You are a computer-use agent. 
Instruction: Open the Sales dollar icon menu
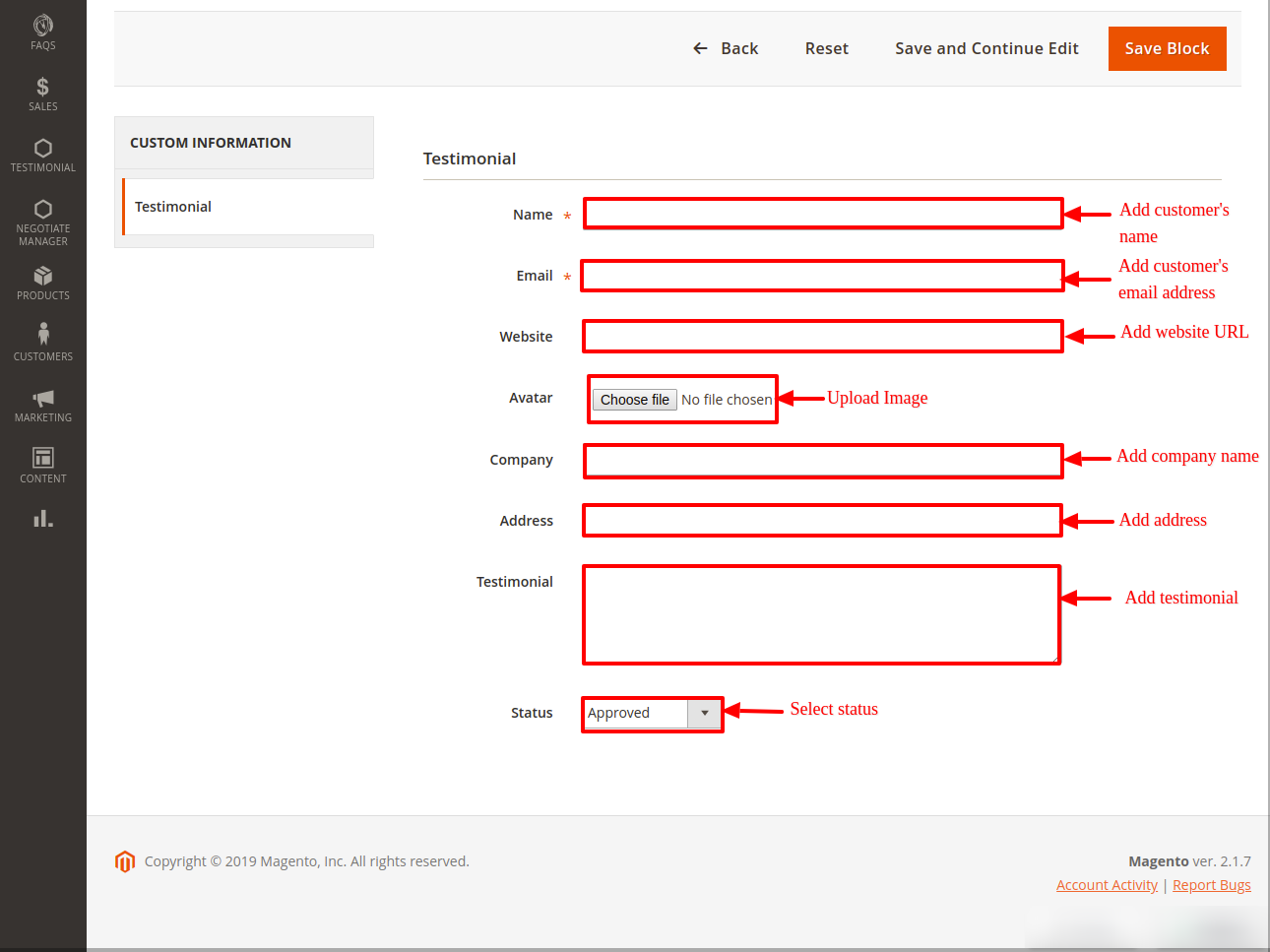42,94
